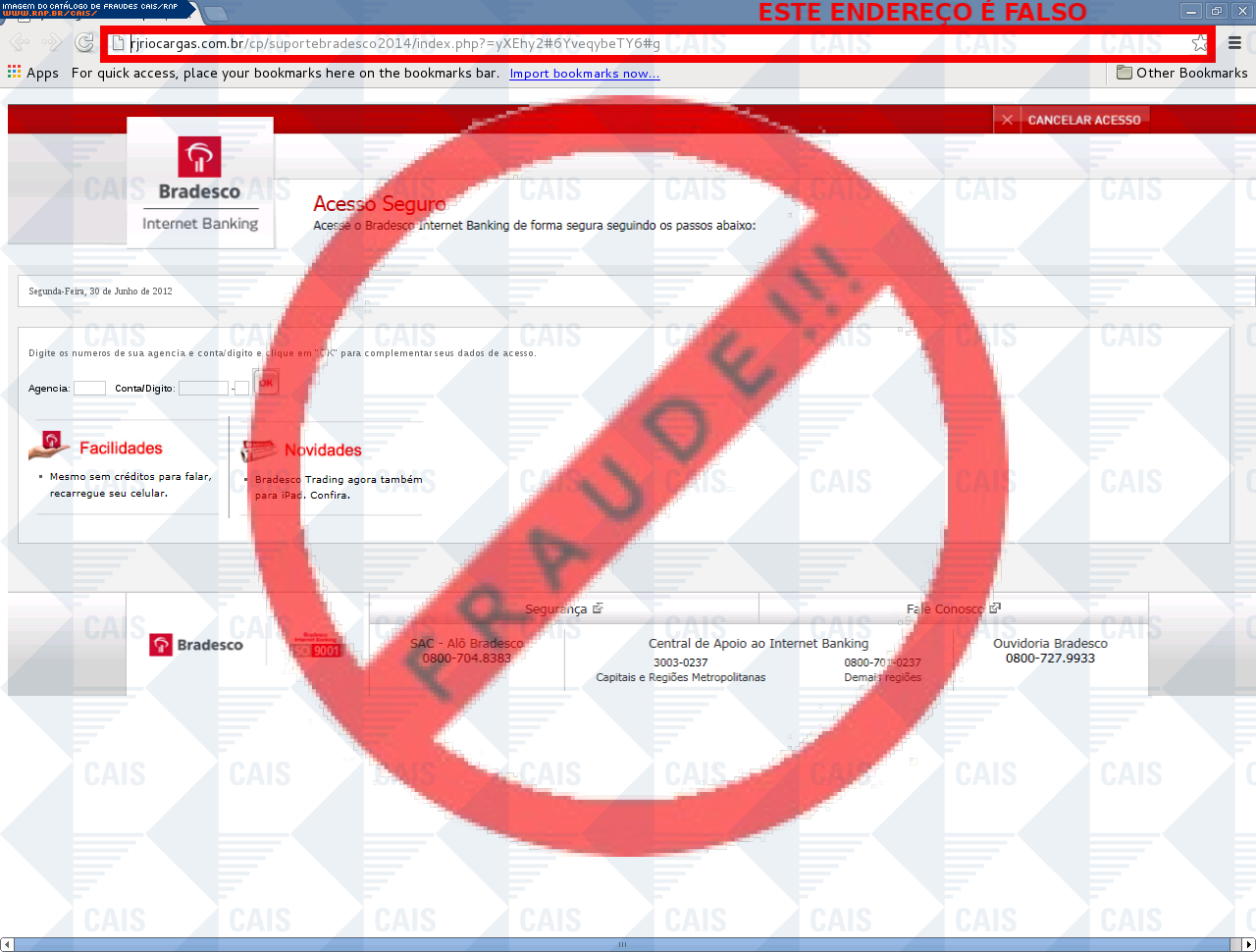Click the X icon beside Cancelar Acesso
The height and width of the screenshot is (952, 1256).
[1007, 120]
